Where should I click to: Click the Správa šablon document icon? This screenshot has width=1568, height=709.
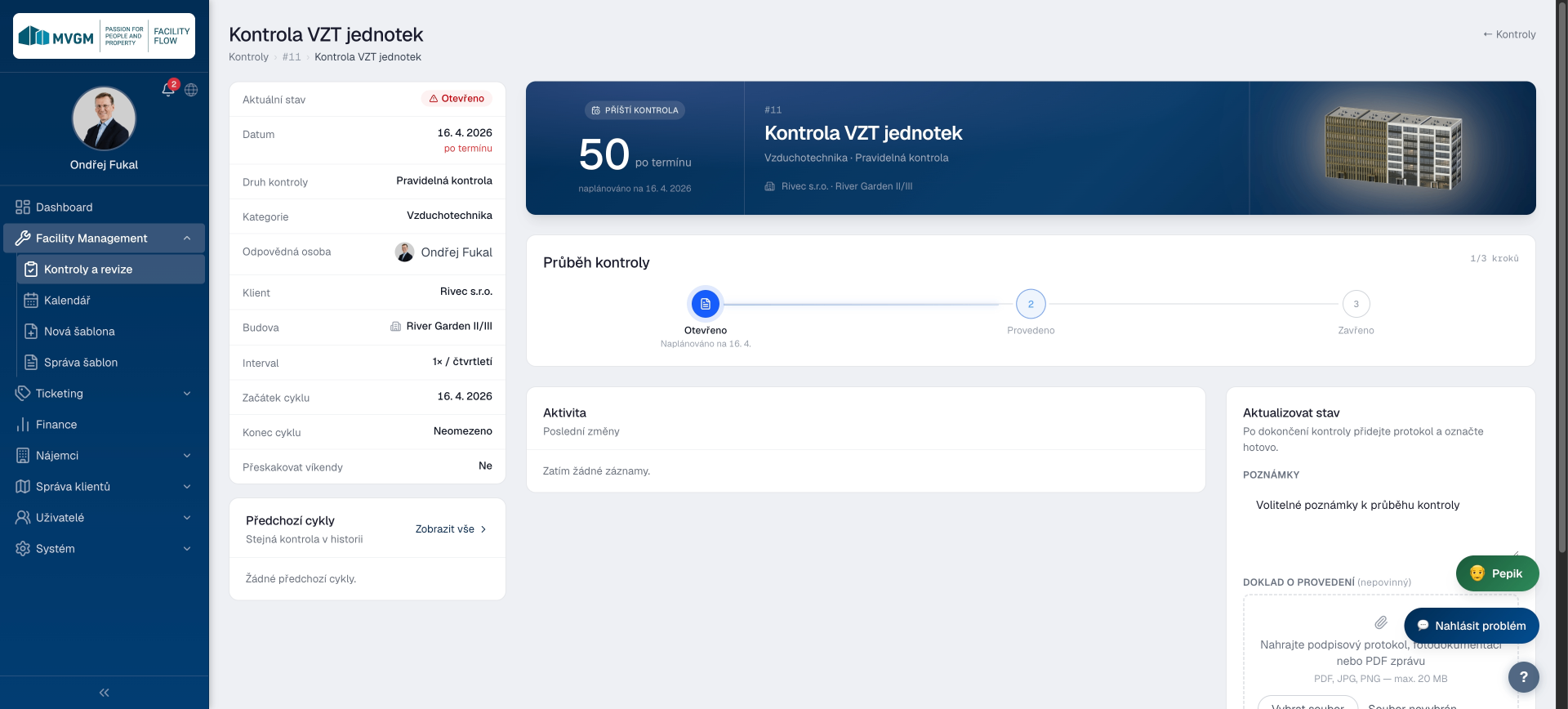[x=31, y=363]
